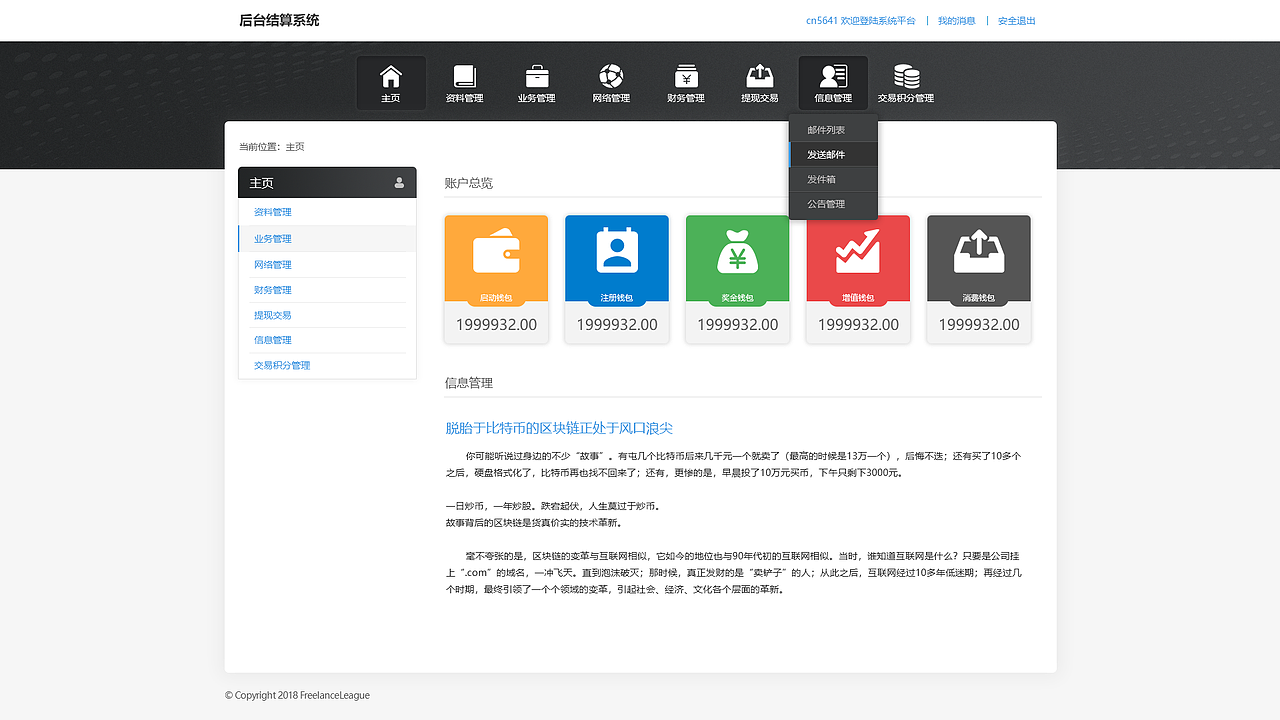Screen dimensions: 1280x720
Task: Click the green 奖金钱包 money bag icon
Action: [x=737, y=251]
